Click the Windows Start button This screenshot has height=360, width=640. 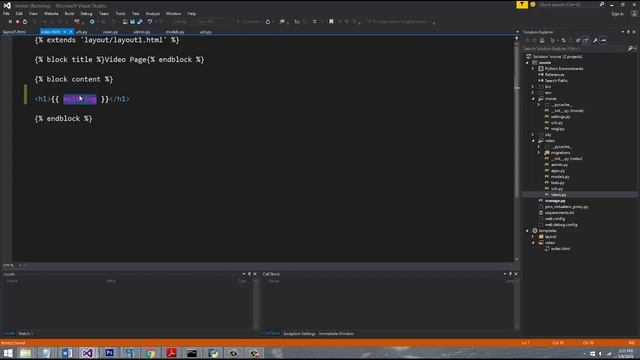[7, 353]
